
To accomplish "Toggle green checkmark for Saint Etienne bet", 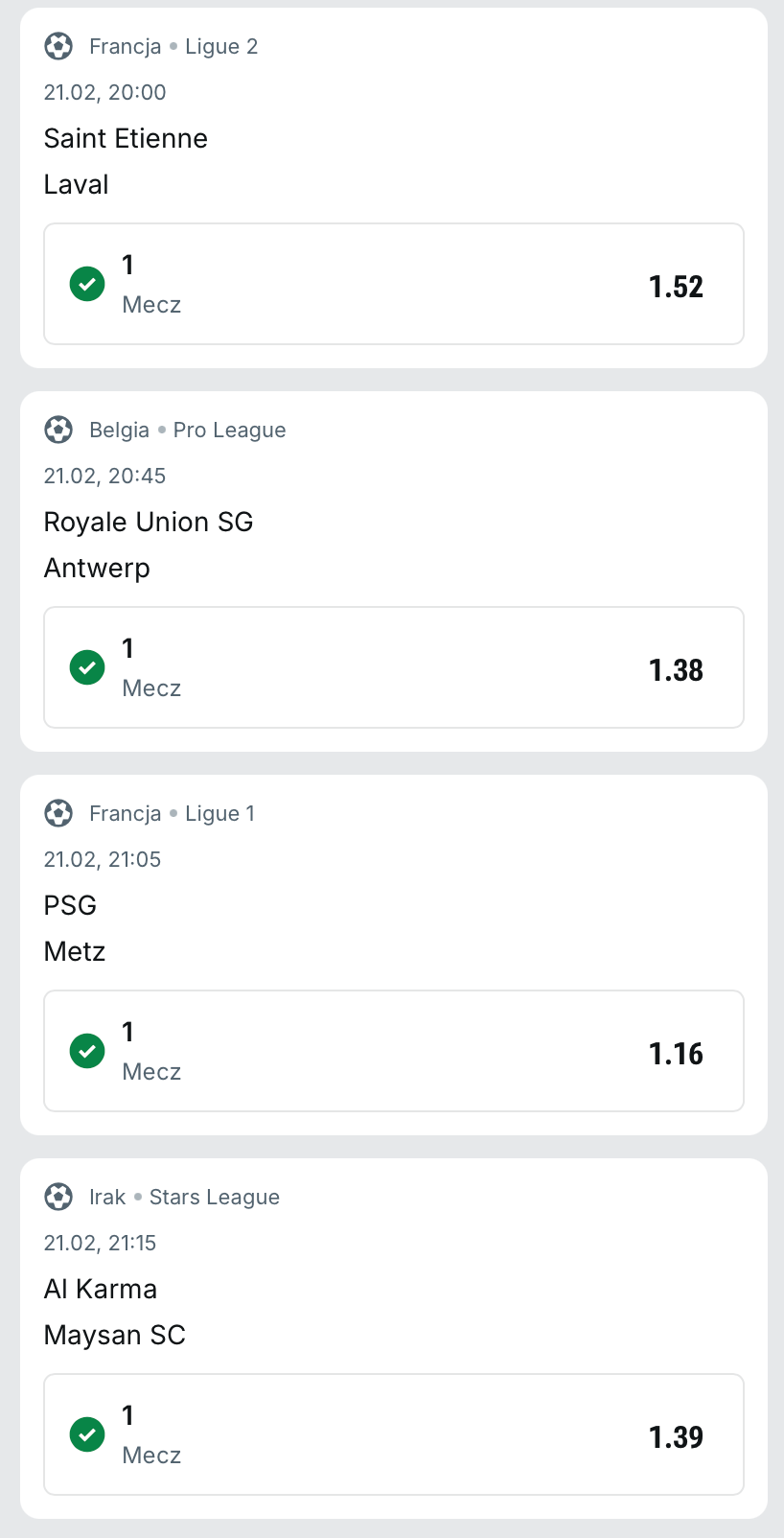I will click(x=87, y=284).
